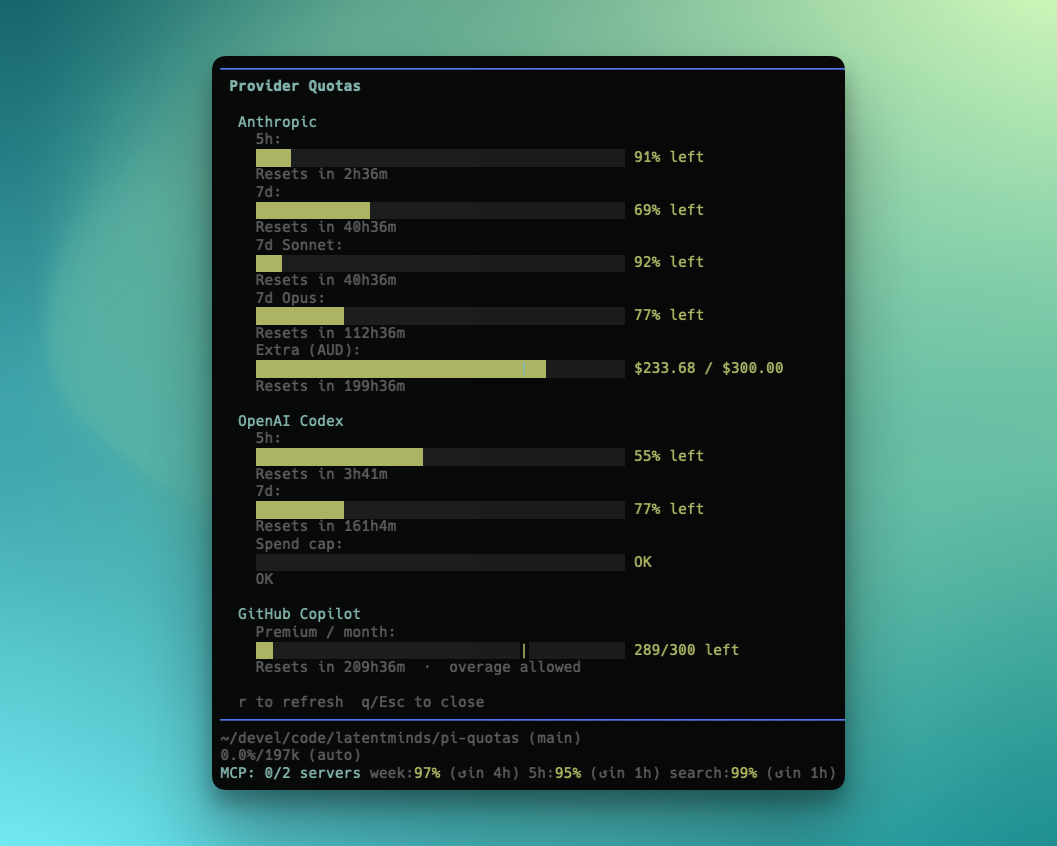Screen dimensions: 1057x846
Task: Select the Resets in 2h36m text
Action: pos(322,174)
